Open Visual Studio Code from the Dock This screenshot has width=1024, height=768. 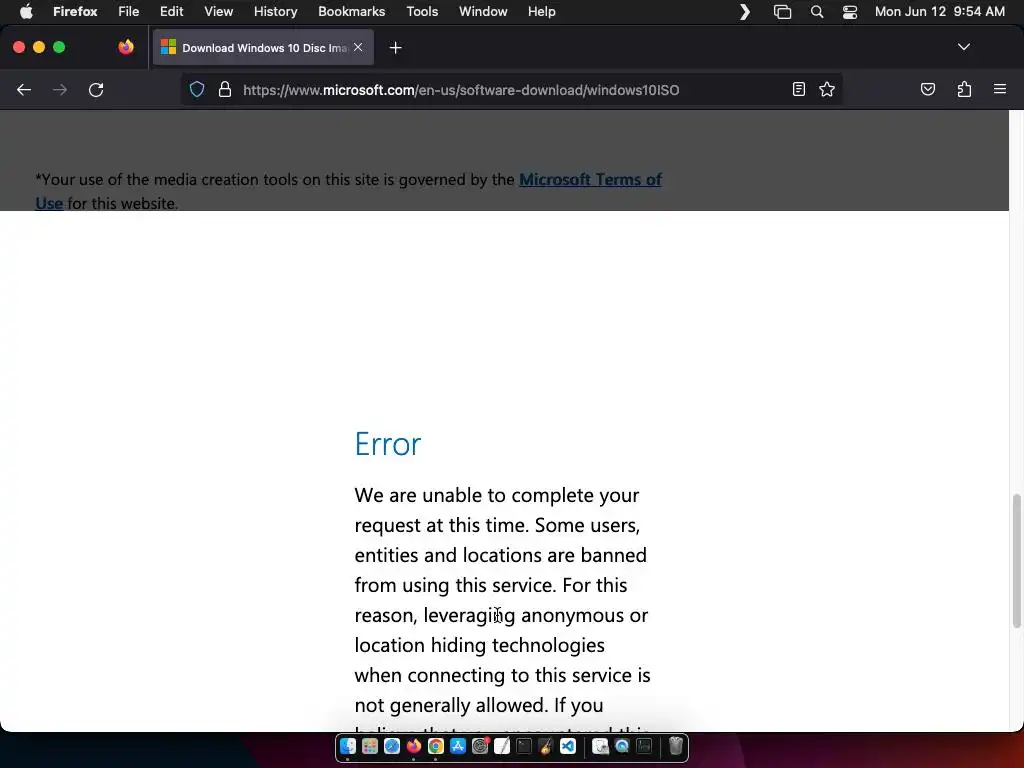tap(568, 746)
